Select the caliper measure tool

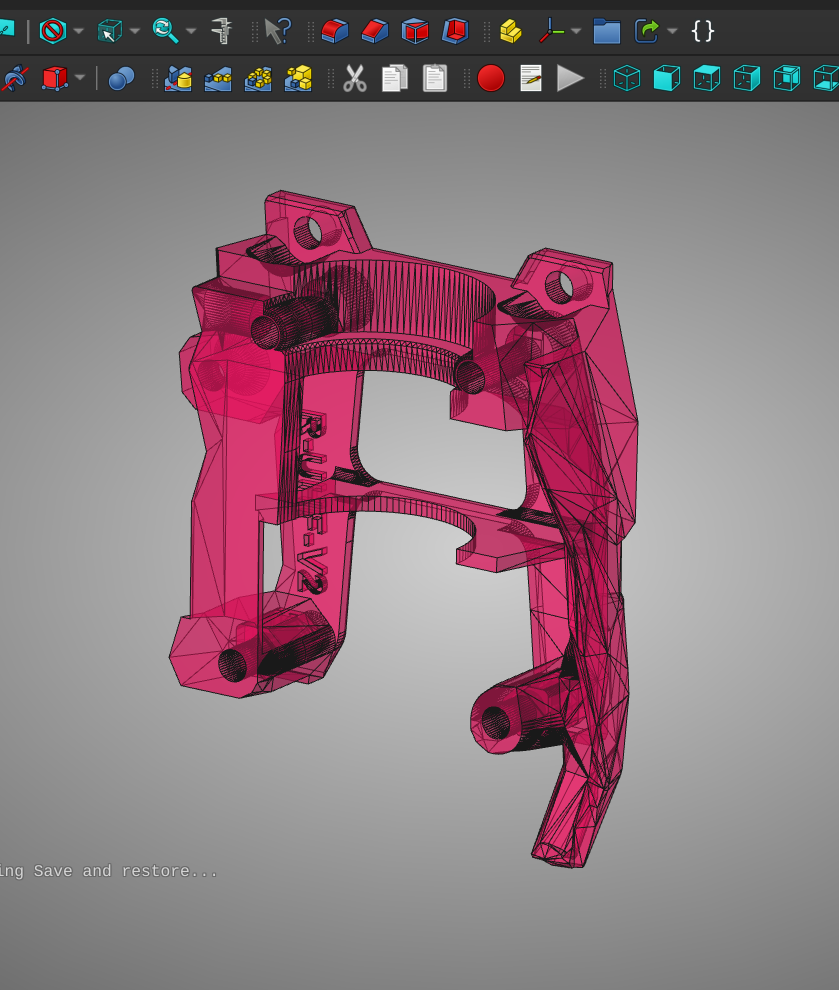(222, 30)
